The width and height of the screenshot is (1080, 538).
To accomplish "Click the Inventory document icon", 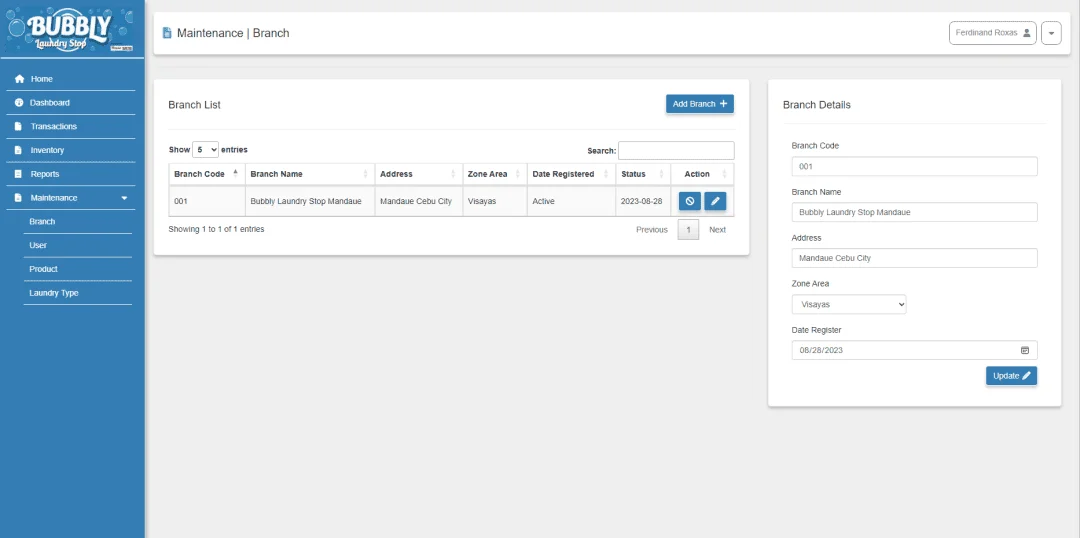I will (x=19, y=150).
